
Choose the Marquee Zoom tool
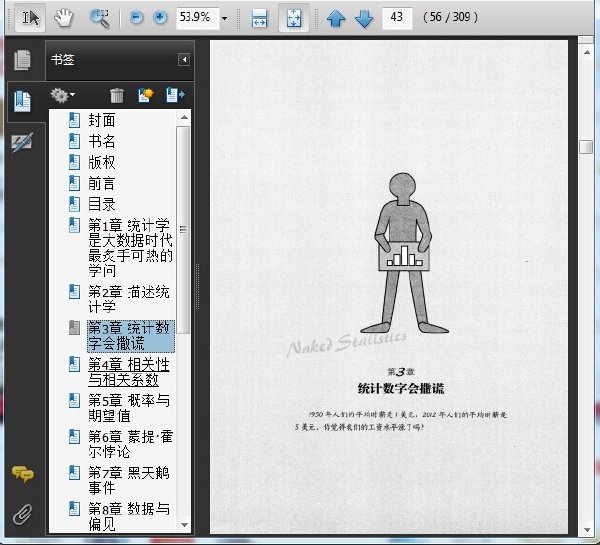click(x=99, y=18)
